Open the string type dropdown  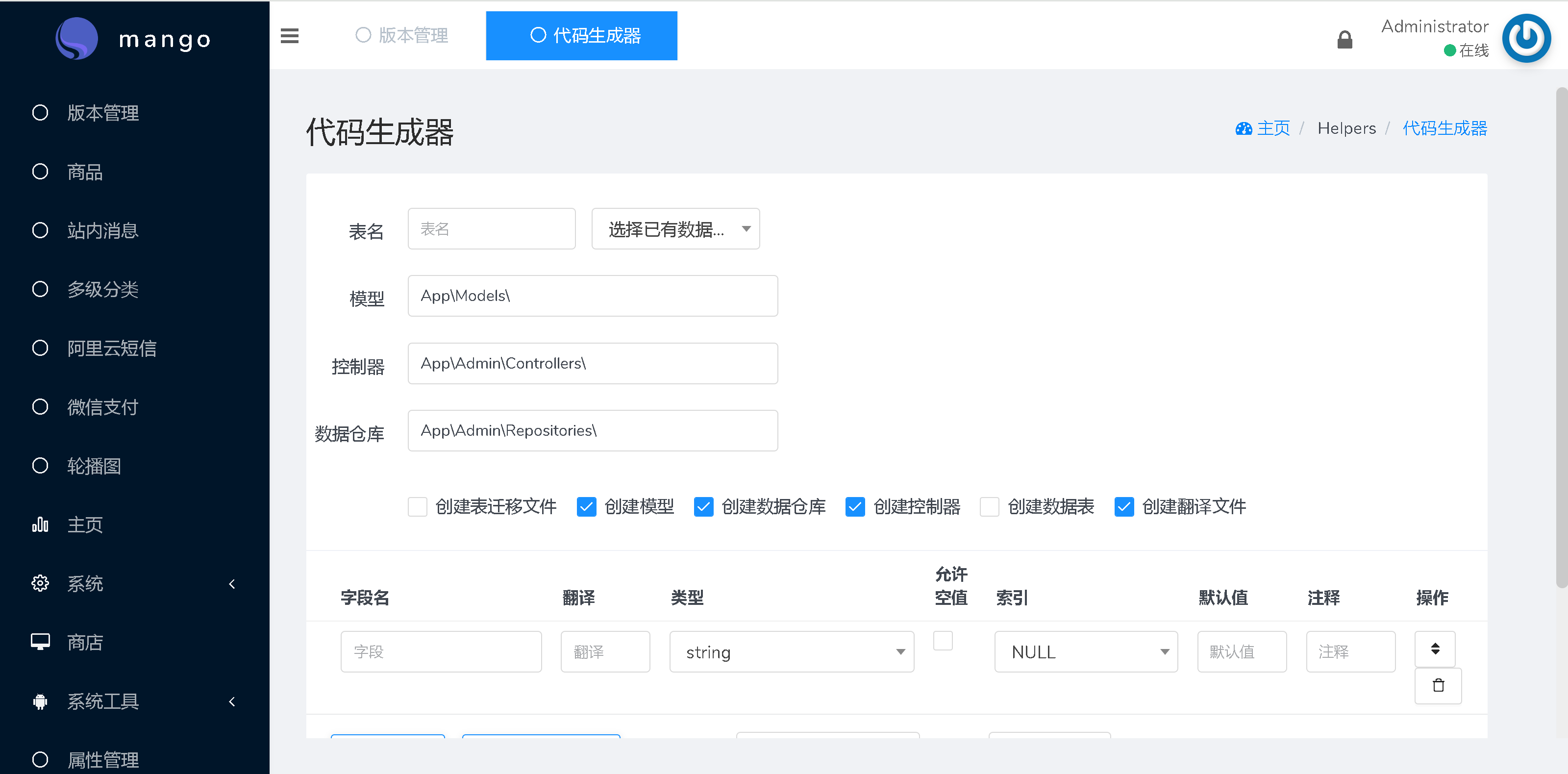[791, 651]
